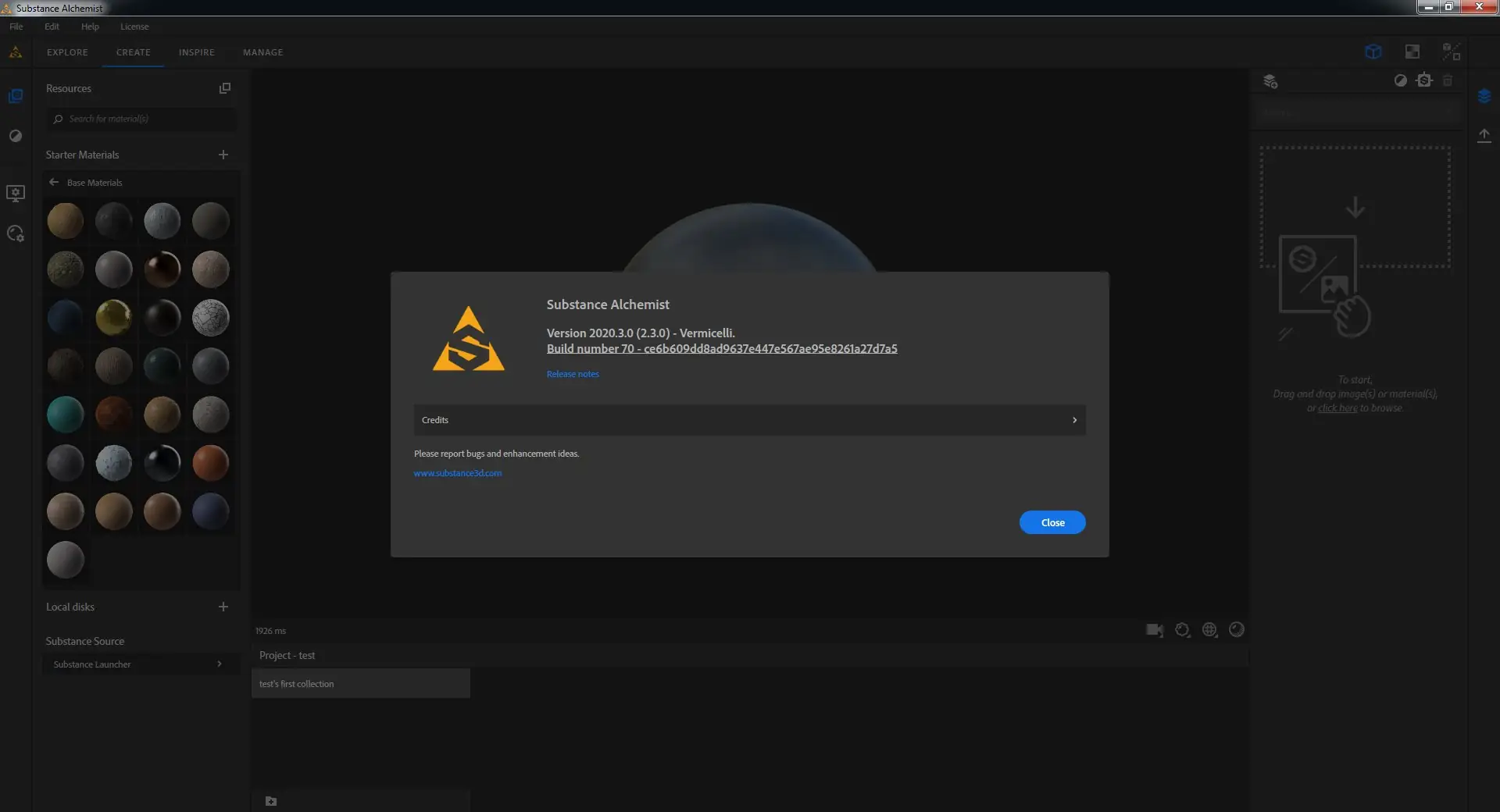Image resolution: width=1500 pixels, height=812 pixels.
Task: Open the 3D view mode icon
Action: click(1373, 52)
